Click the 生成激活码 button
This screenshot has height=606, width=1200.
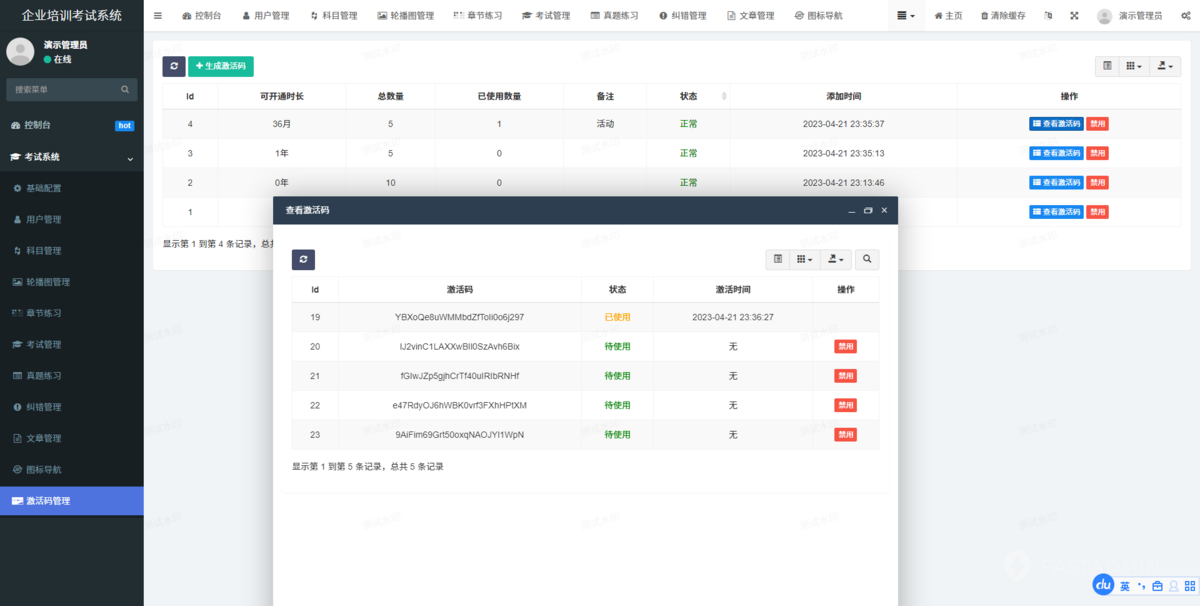(220, 65)
